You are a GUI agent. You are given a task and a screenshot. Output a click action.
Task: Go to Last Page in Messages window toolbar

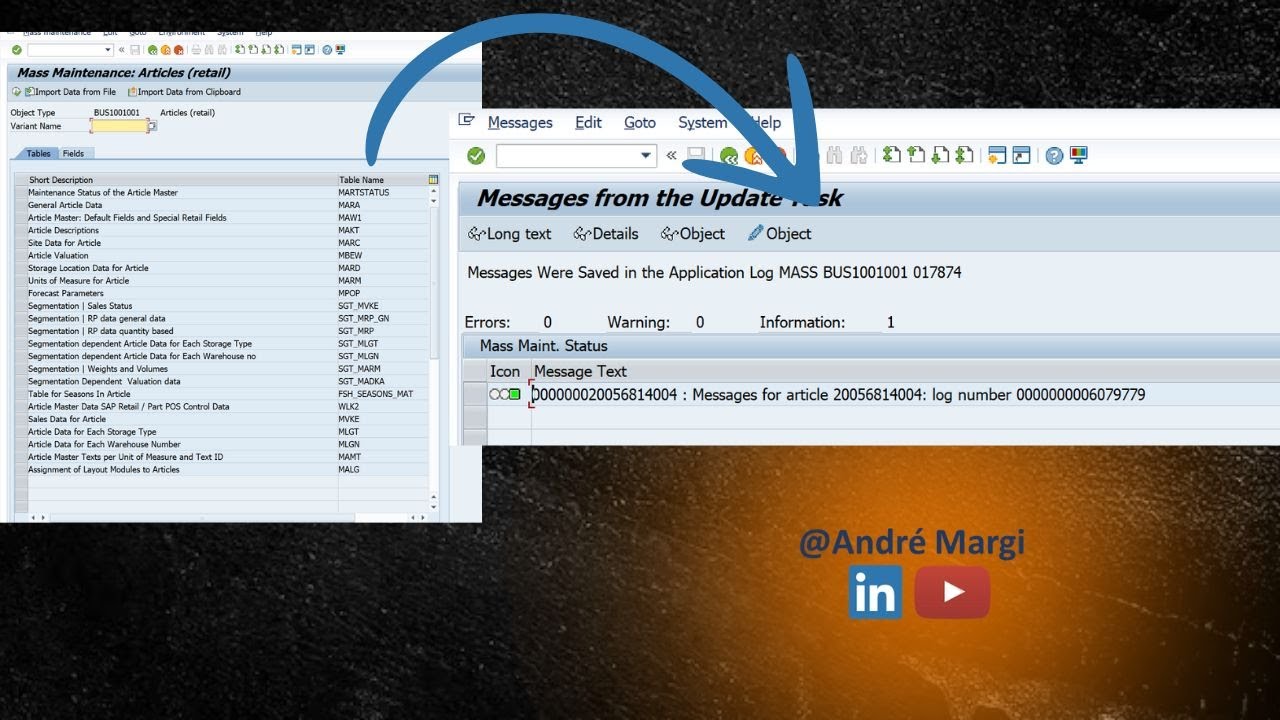(964, 155)
